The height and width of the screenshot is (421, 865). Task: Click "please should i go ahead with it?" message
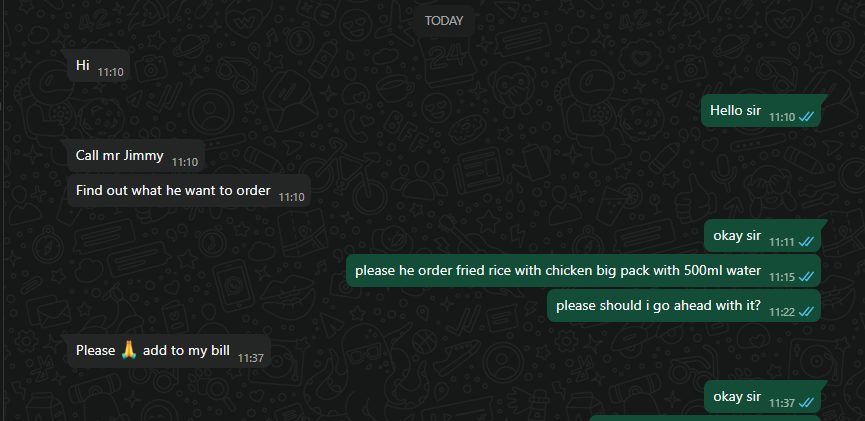684,305
